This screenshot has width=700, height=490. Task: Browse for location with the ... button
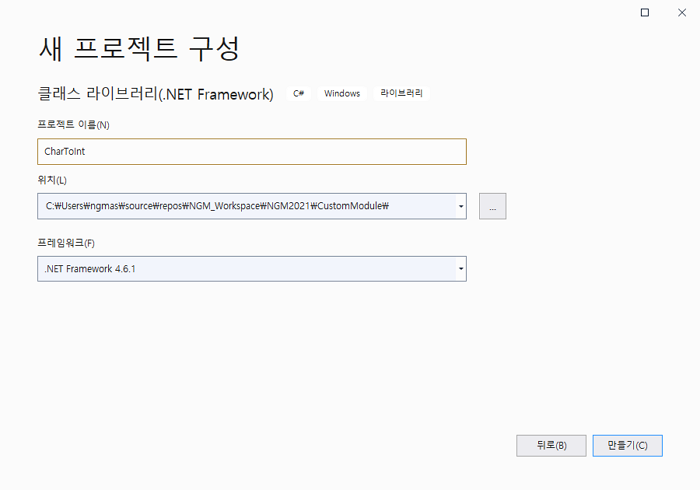coord(492,206)
